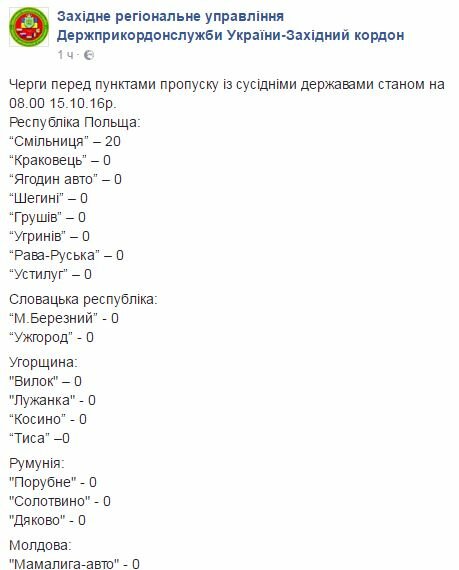Click the 'Ужгород - 0' entry
This screenshot has width=459, height=570.
[51, 337]
